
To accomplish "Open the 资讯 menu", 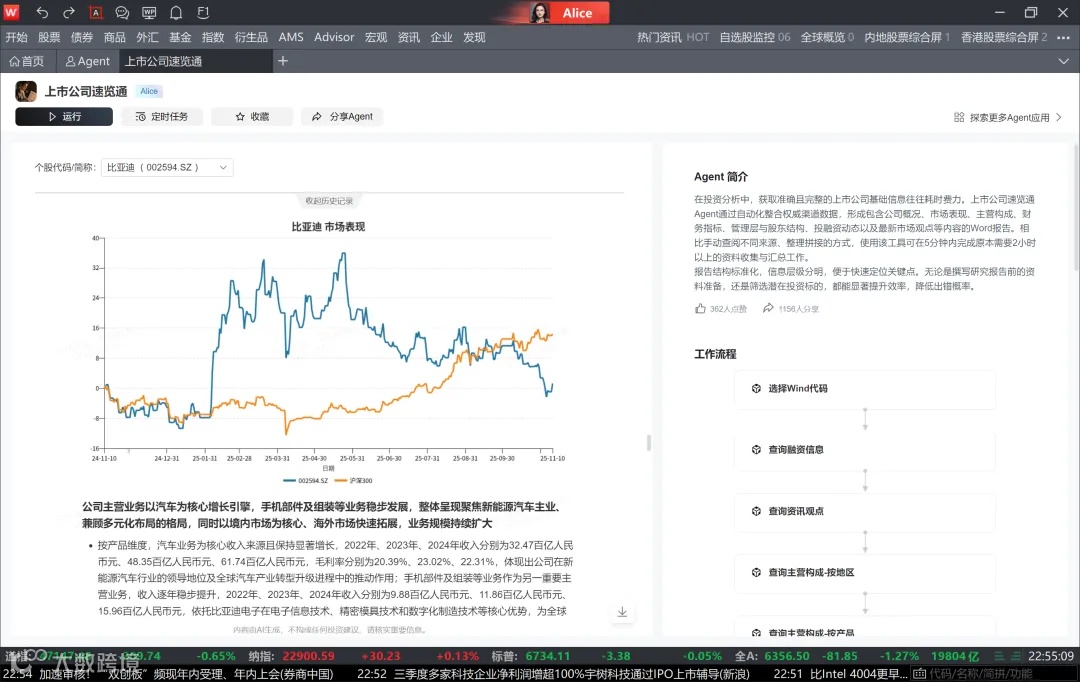I will click(x=408, y=37).
